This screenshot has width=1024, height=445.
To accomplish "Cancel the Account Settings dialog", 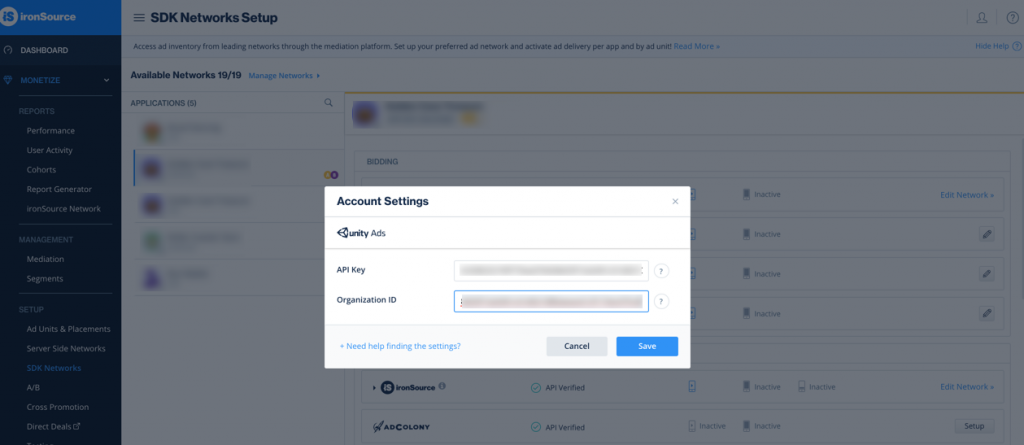I will click(x=577, y=346).
